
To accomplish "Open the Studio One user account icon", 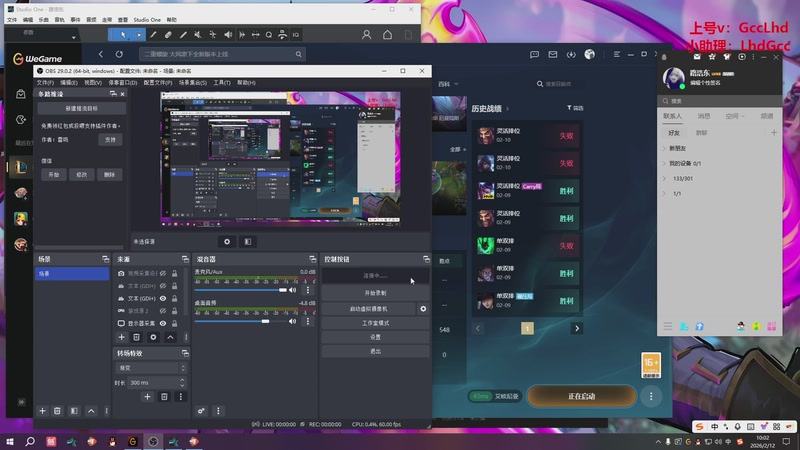I will point(366,35).
